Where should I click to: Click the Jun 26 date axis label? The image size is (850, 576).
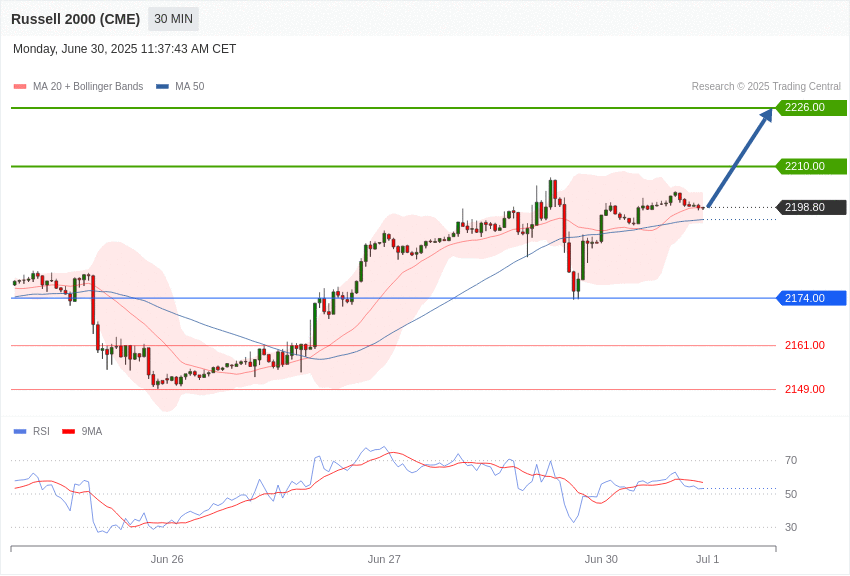click(167, 559)
